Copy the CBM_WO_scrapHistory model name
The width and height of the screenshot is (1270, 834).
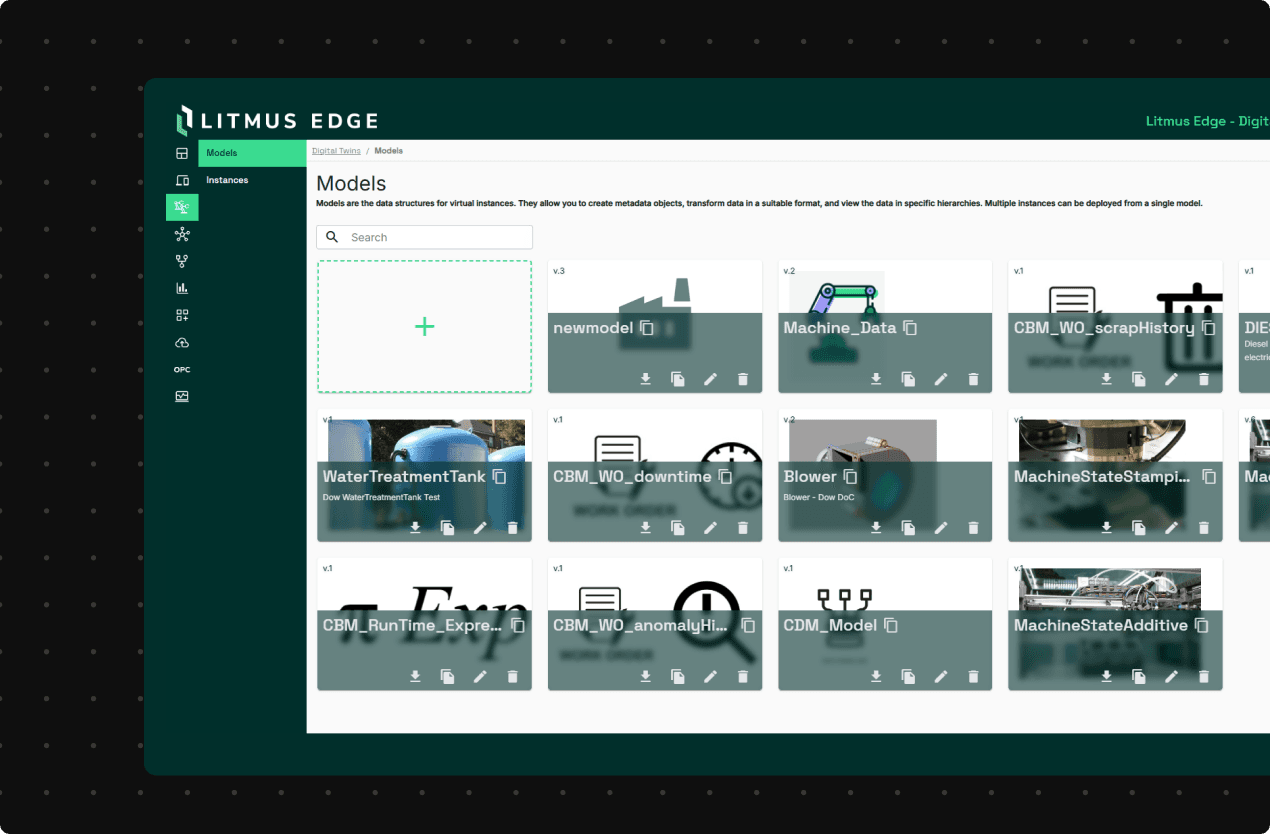click(1209, 328)
